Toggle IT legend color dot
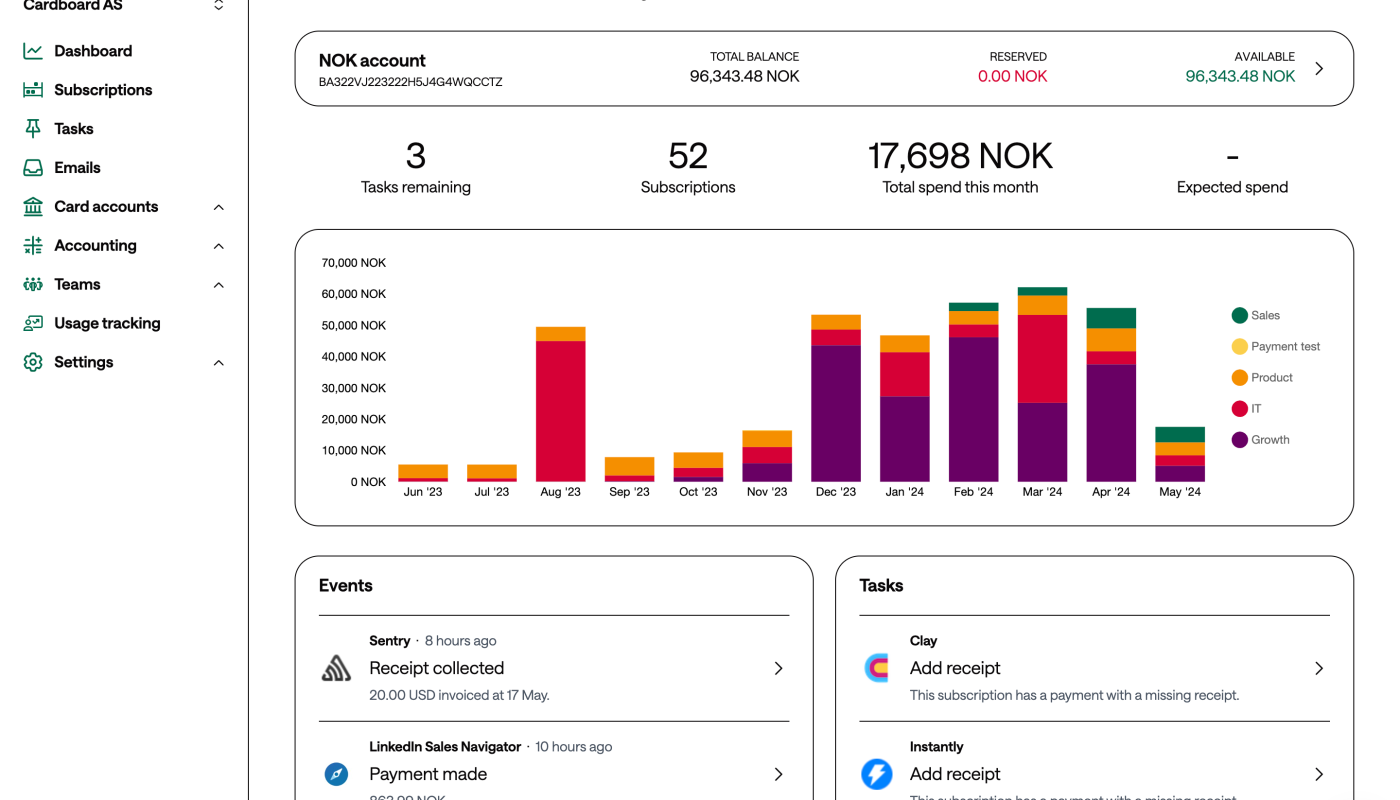1400x800 pixels. point(1240,408)
